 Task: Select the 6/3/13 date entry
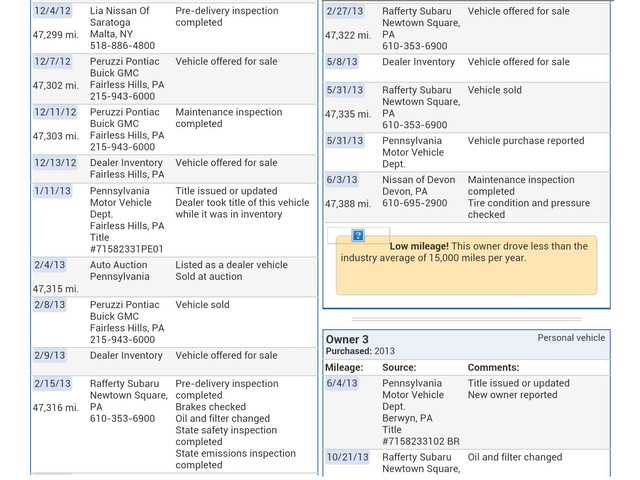342,180
